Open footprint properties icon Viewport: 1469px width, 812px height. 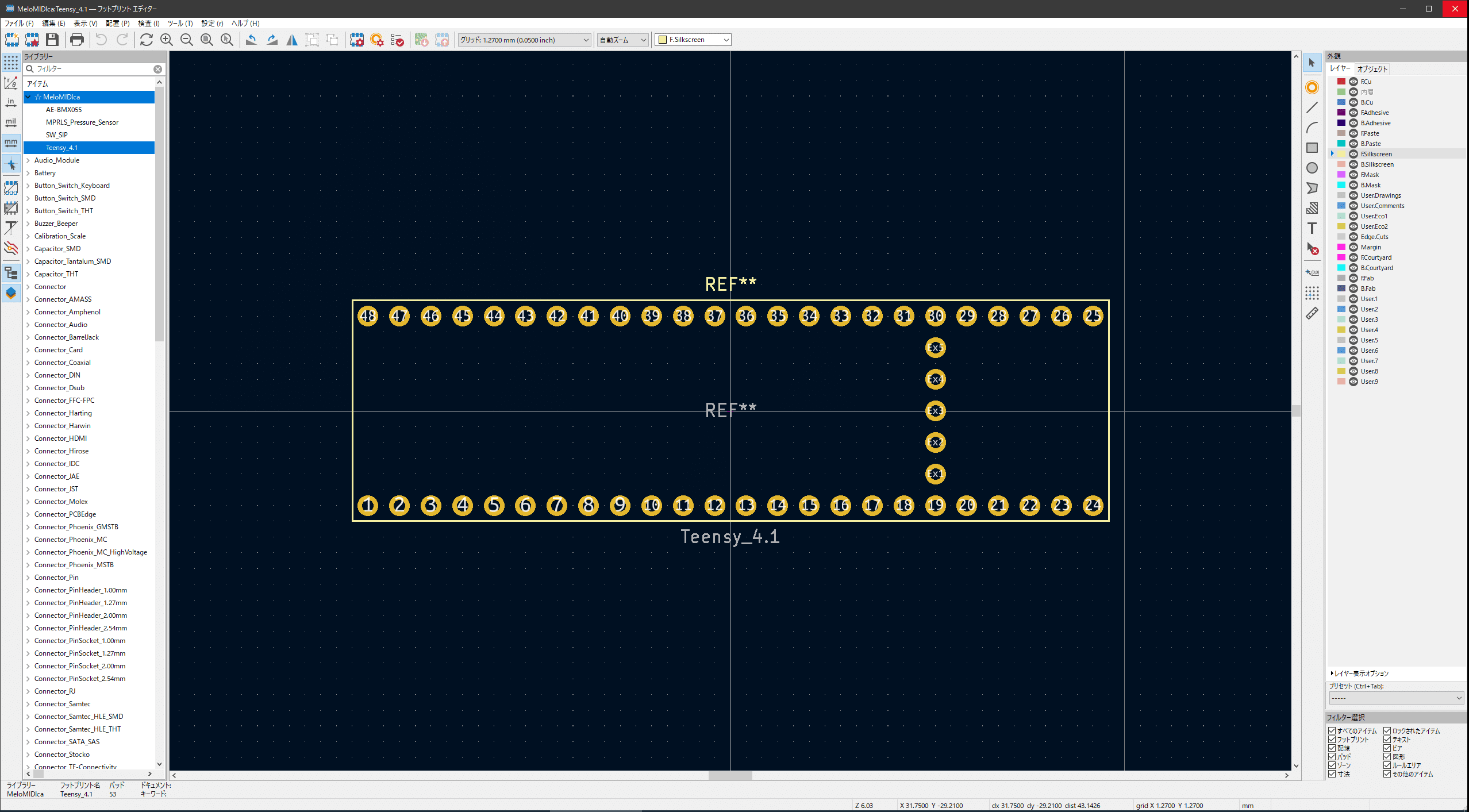click(x=356, y=40)
